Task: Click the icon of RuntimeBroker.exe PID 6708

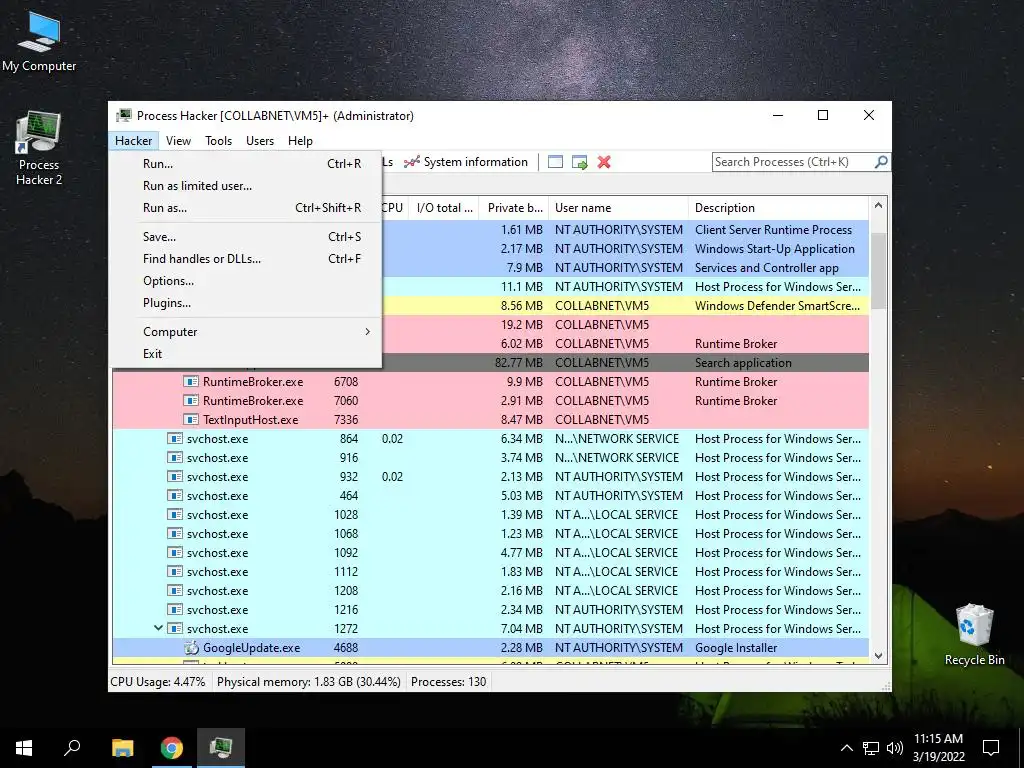Action: click(191, 381)
